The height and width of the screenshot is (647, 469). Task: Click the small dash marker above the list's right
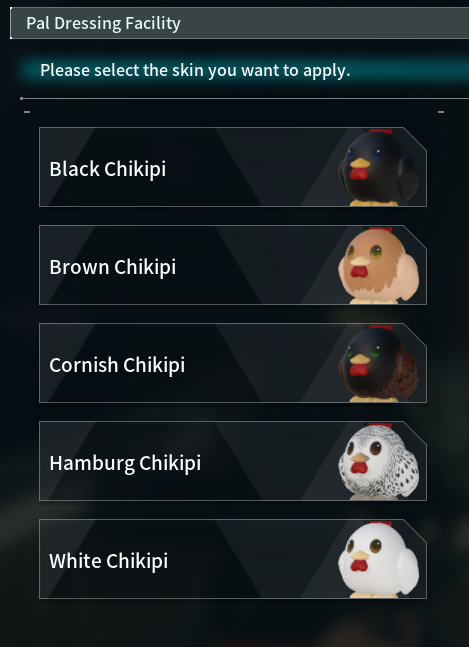tap(441, 112)
